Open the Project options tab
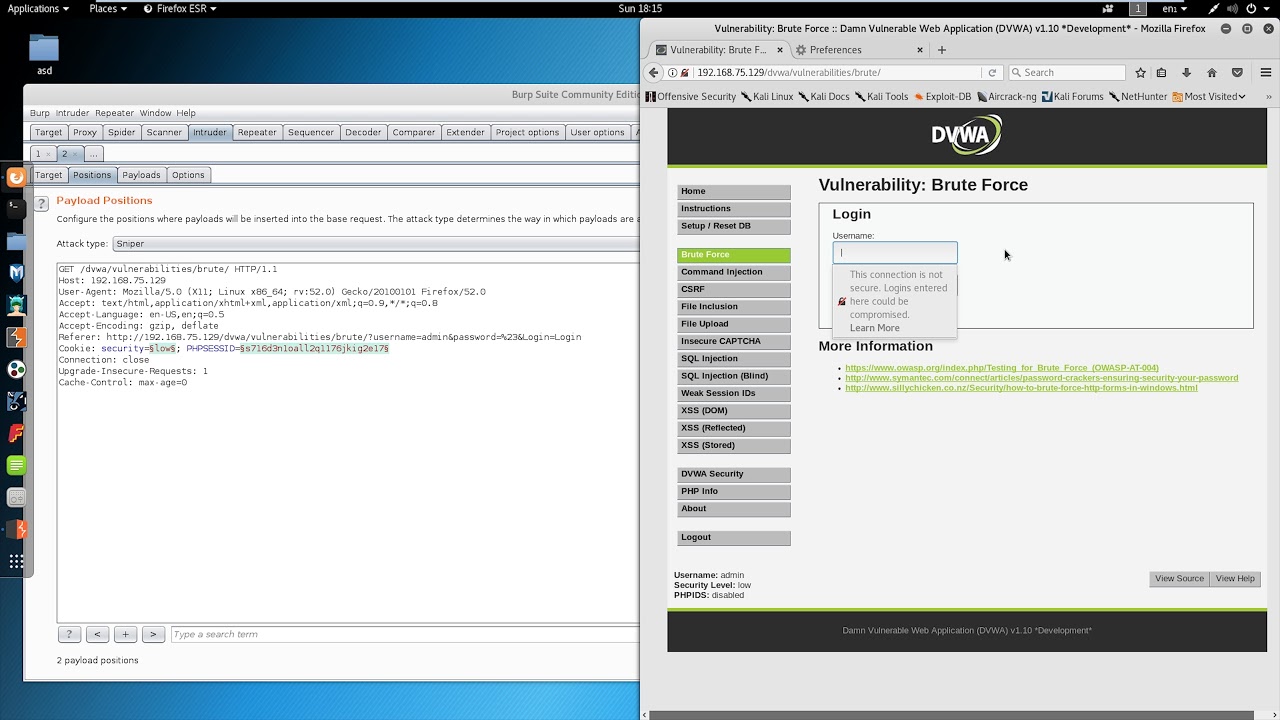This screenshot has width=1280, height=720. (527, 132)
